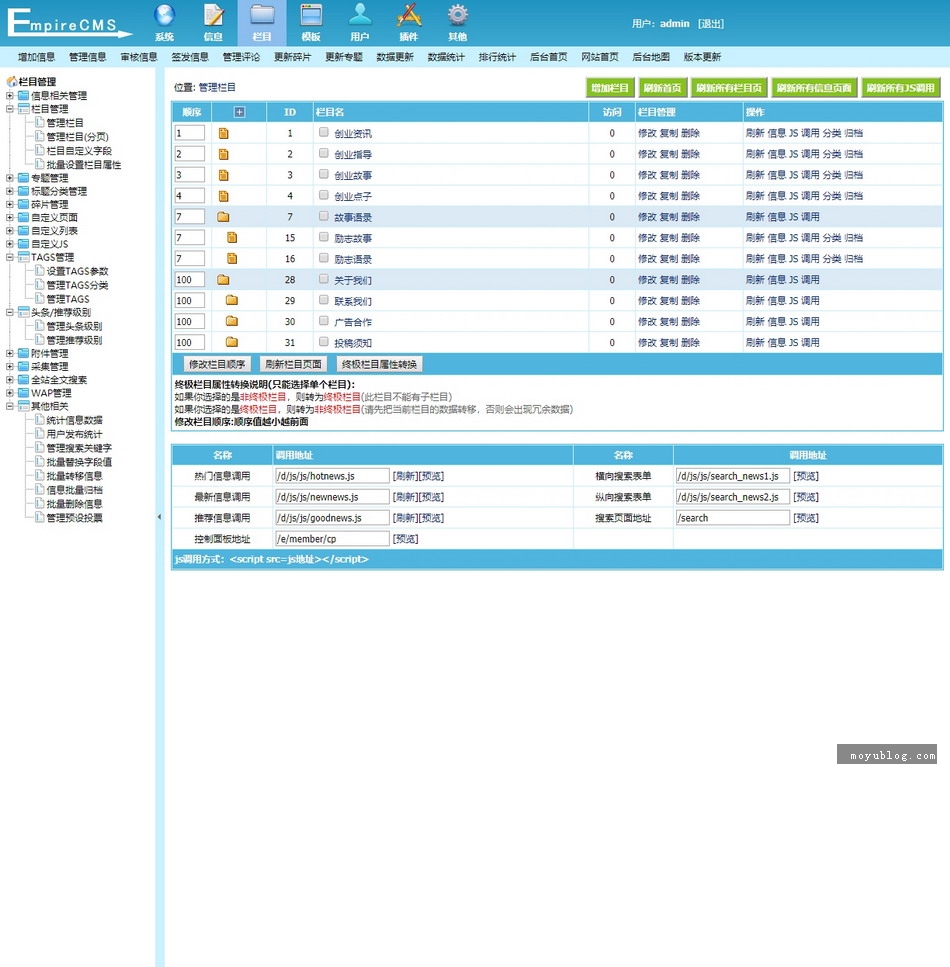Screen dimensions: 950x967
Task: Open 后台地图 in the submenu bar
Action: pyautogui.click(x=651, y=57)
